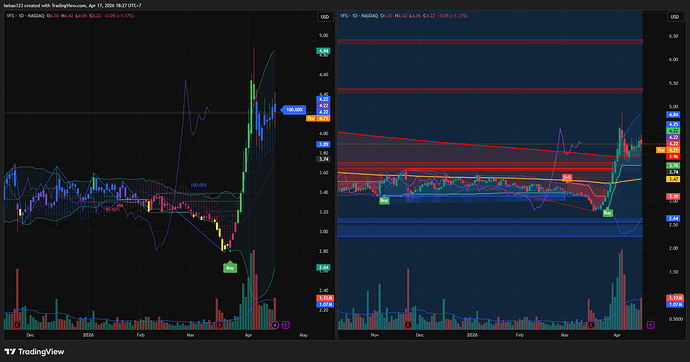The image size is (690, 362).
Task: Click the gray 3.74 price label on left chart
Action: [x=323, y=159]
